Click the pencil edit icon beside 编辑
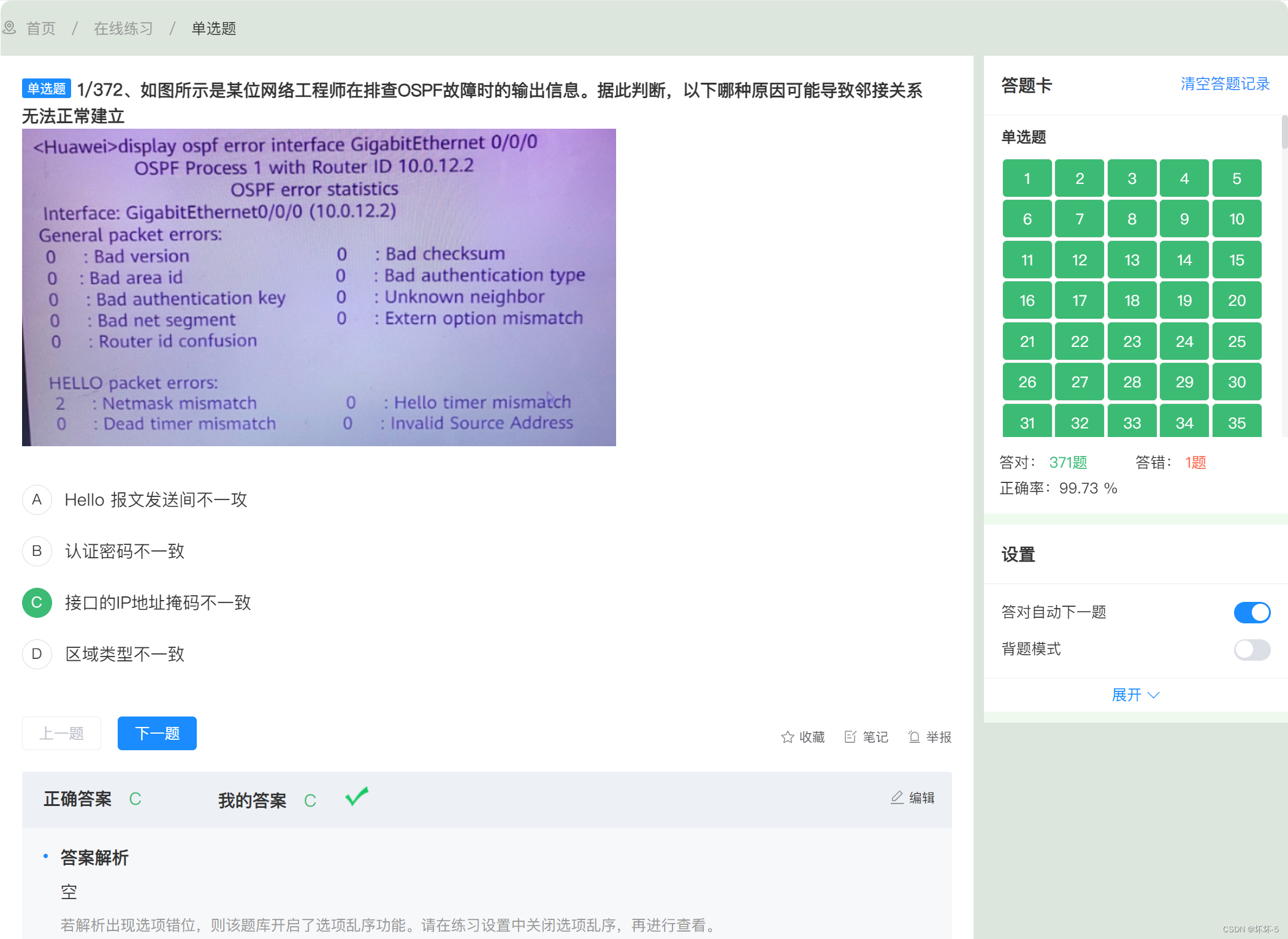 (x=897, y=797)
